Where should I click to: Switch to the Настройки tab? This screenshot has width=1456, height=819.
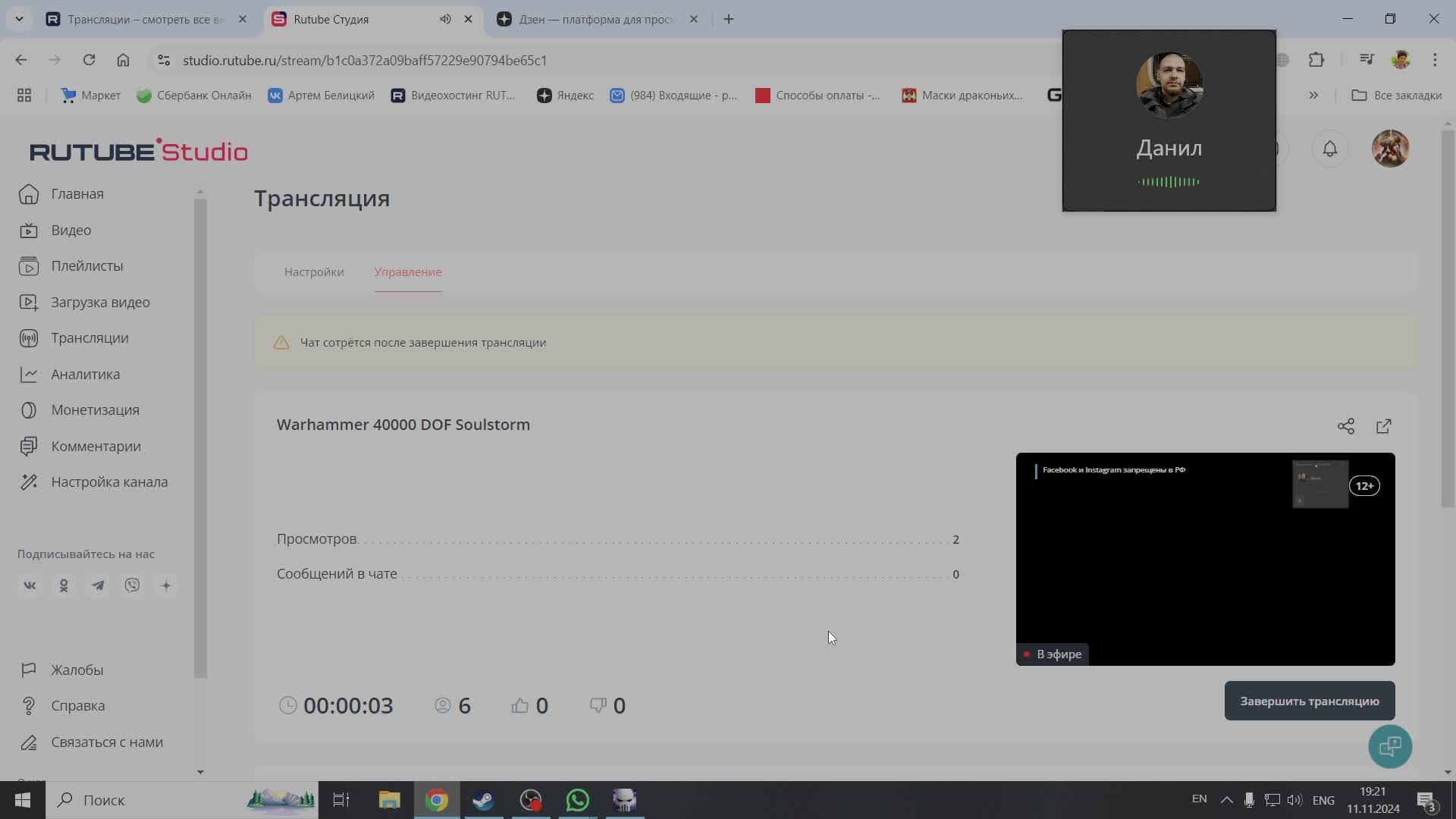point(314,271)
